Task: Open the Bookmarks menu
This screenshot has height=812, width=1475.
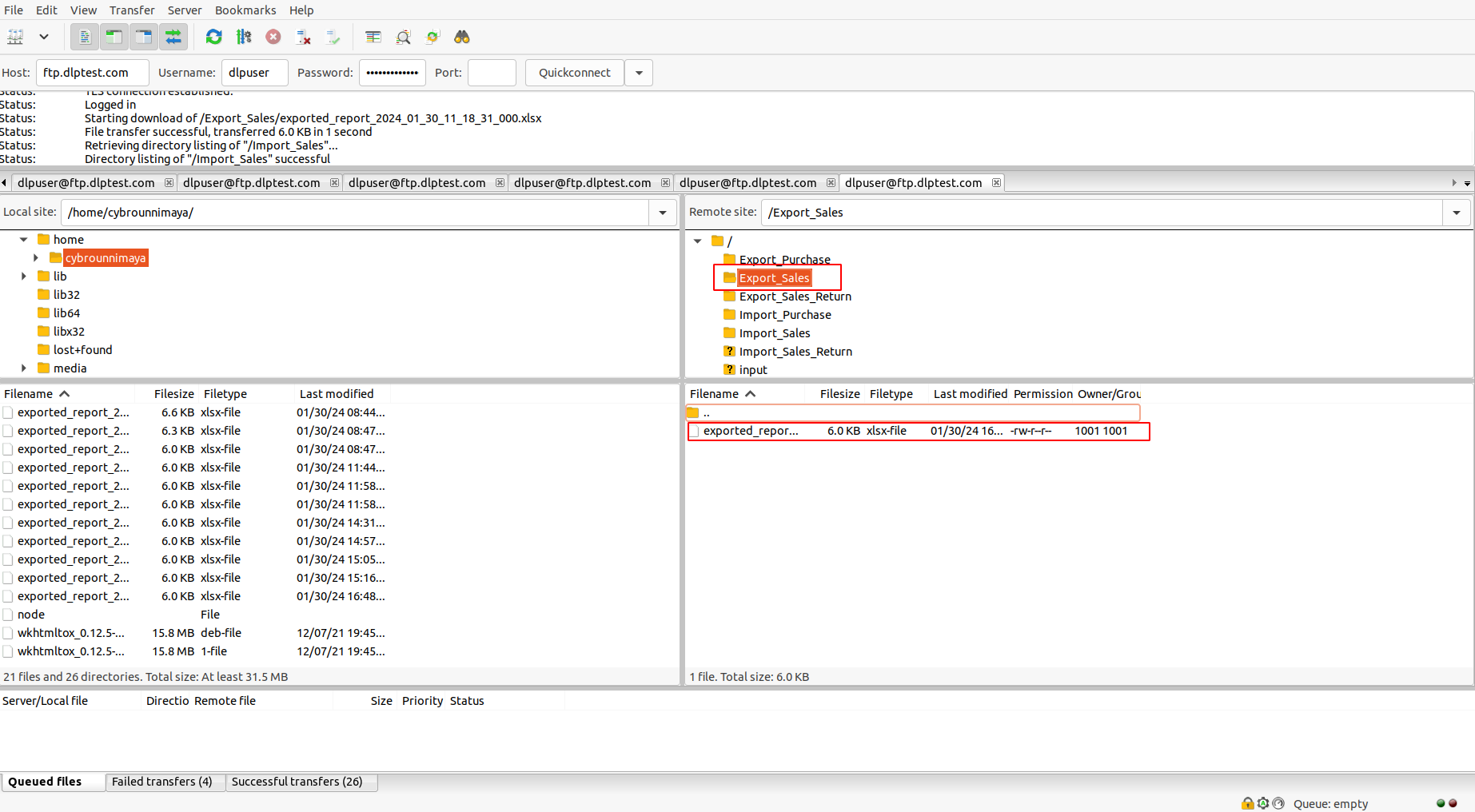Action: 245,10
